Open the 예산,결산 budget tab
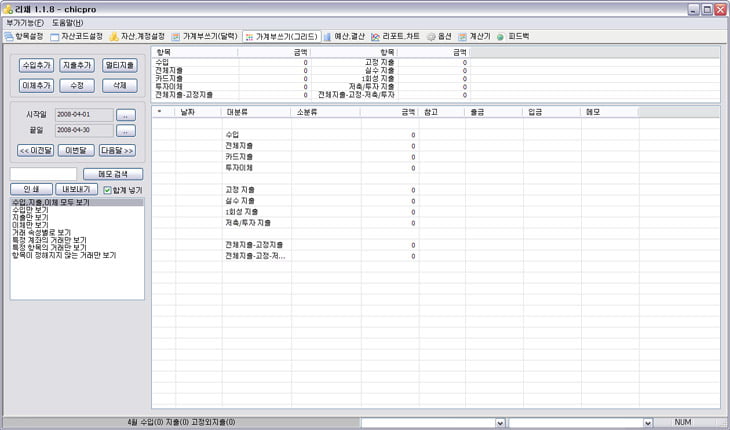730x430 pixels. [x=344, y=36]
